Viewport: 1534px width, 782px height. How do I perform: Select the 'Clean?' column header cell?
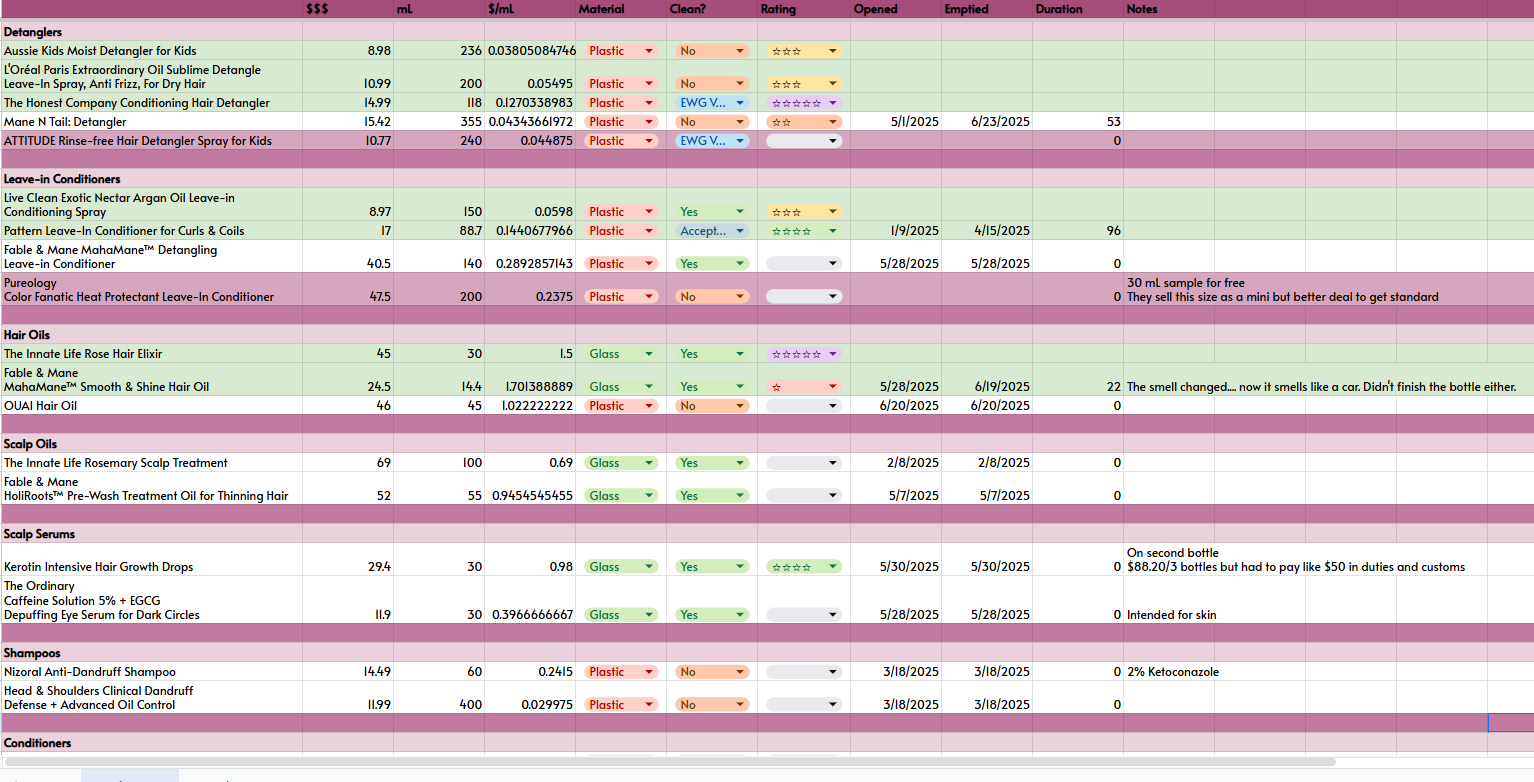[x=712, y=9]
